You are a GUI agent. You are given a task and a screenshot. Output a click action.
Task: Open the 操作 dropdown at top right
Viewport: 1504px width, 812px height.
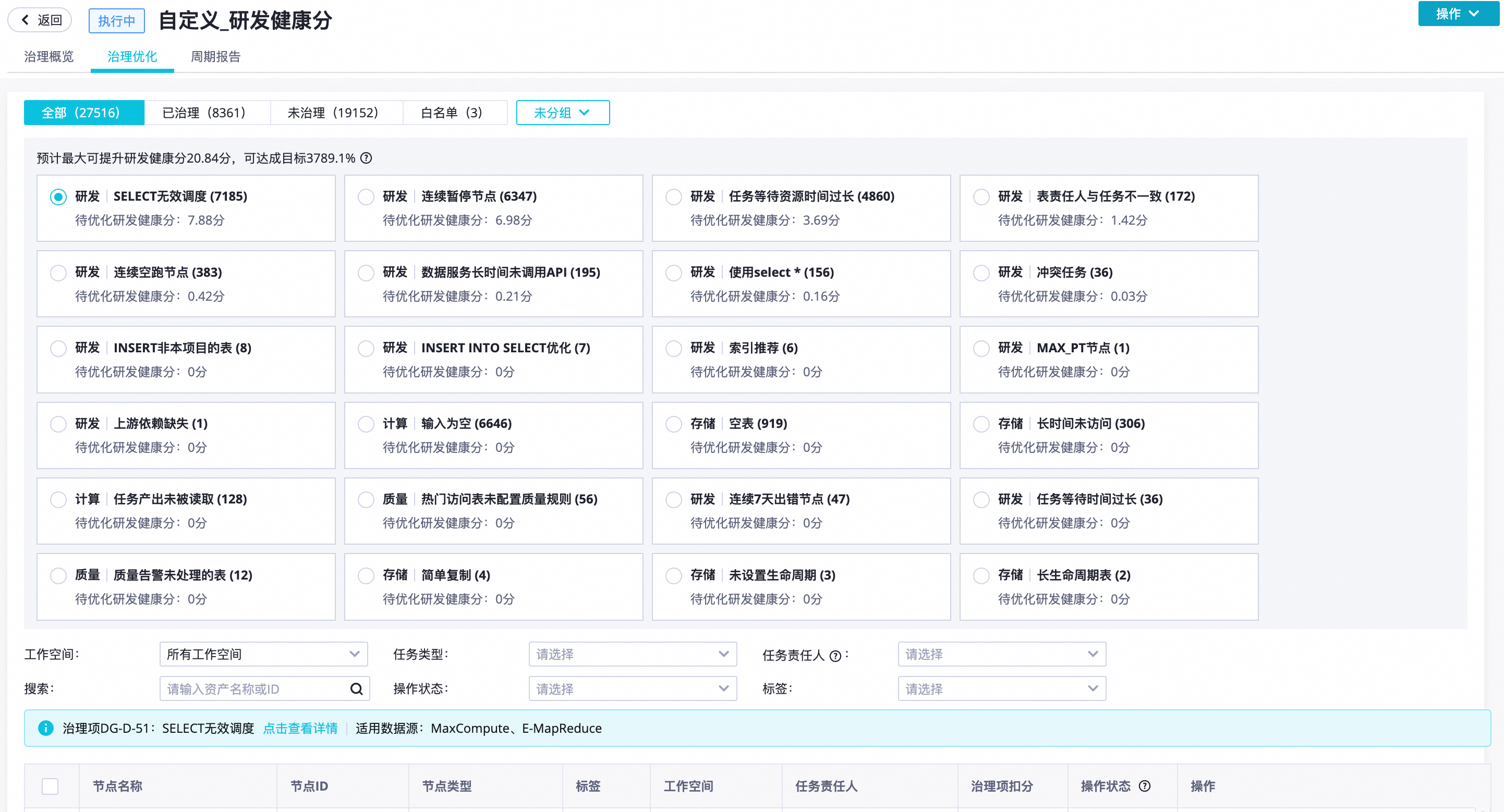point(1458,14)
